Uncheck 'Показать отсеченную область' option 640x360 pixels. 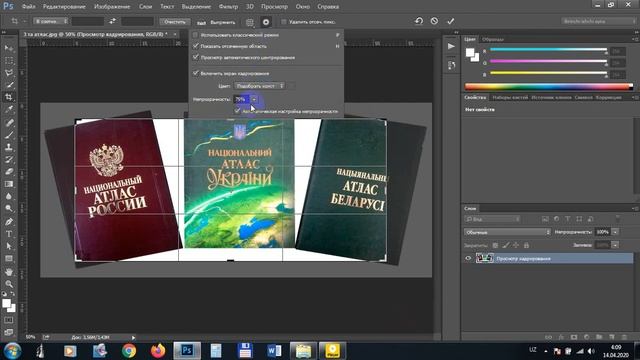pos(195,46)
